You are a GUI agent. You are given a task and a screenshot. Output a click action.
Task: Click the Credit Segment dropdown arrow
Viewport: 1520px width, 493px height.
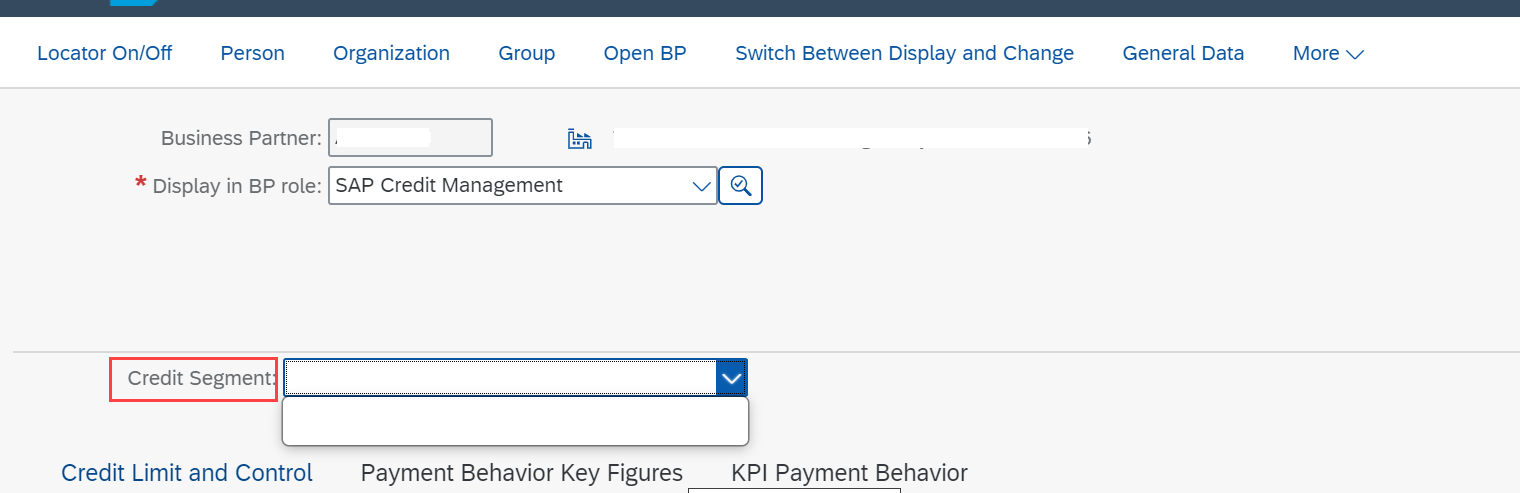click(x=732, y=378)
